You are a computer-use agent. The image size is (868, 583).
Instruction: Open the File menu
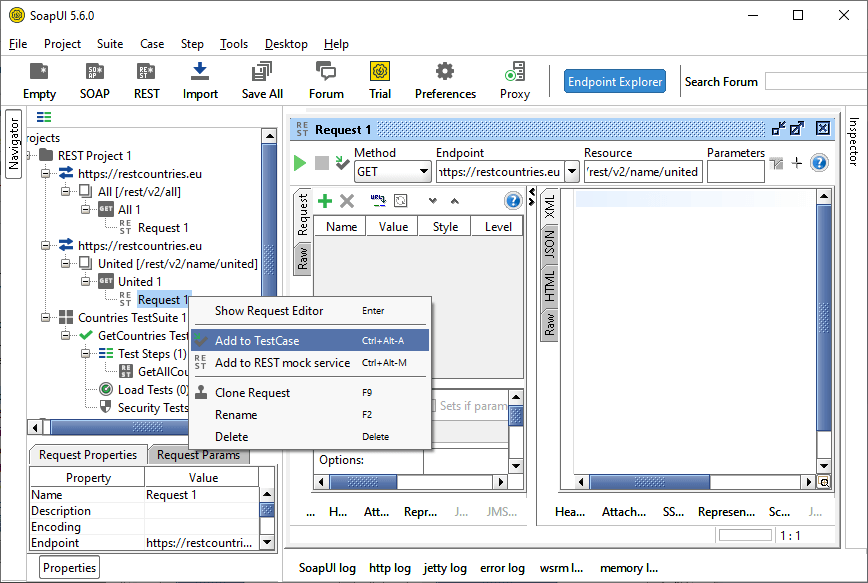click(x=18, y=44)
